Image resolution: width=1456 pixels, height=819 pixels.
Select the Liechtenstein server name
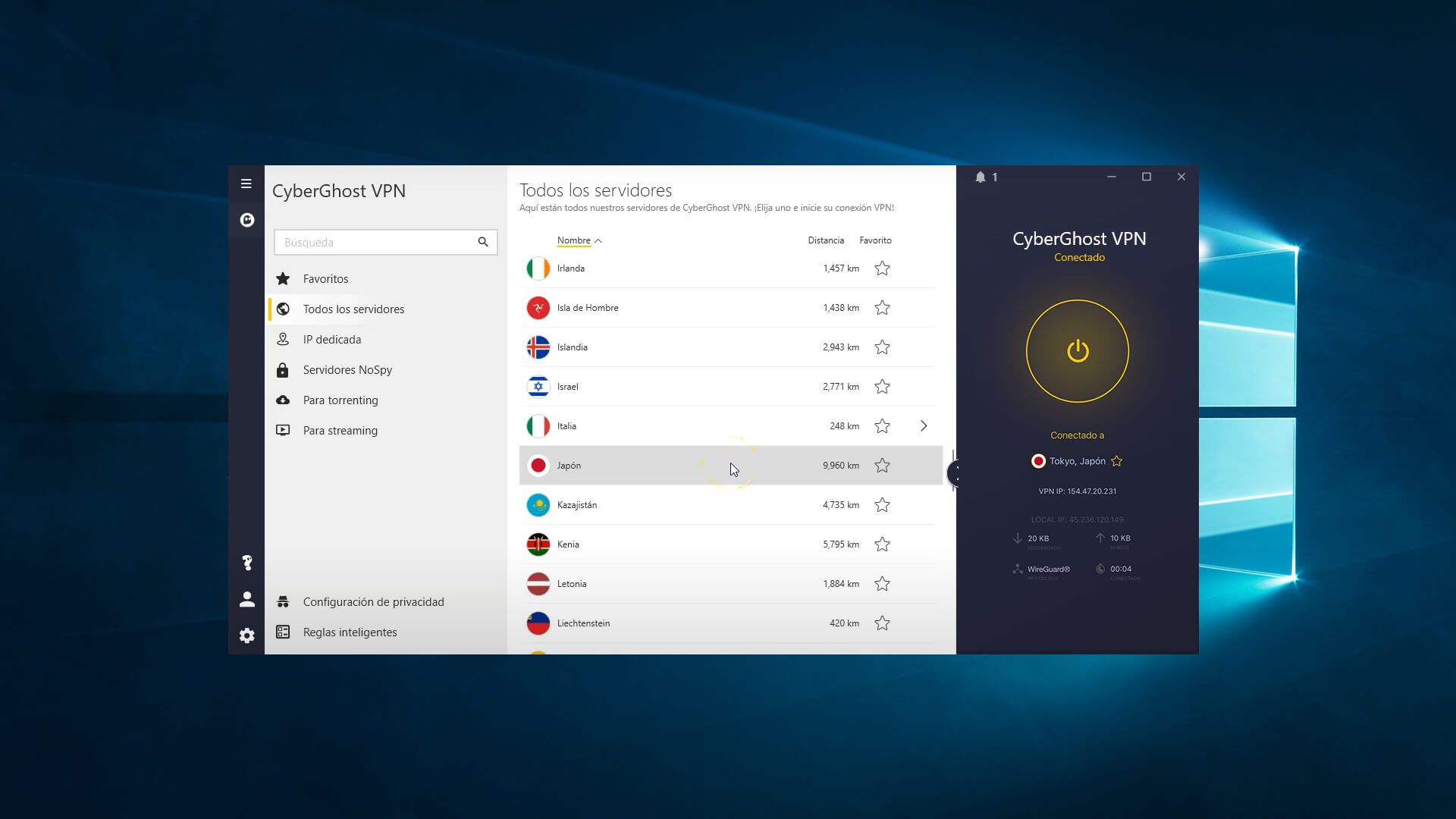(583, 623)
